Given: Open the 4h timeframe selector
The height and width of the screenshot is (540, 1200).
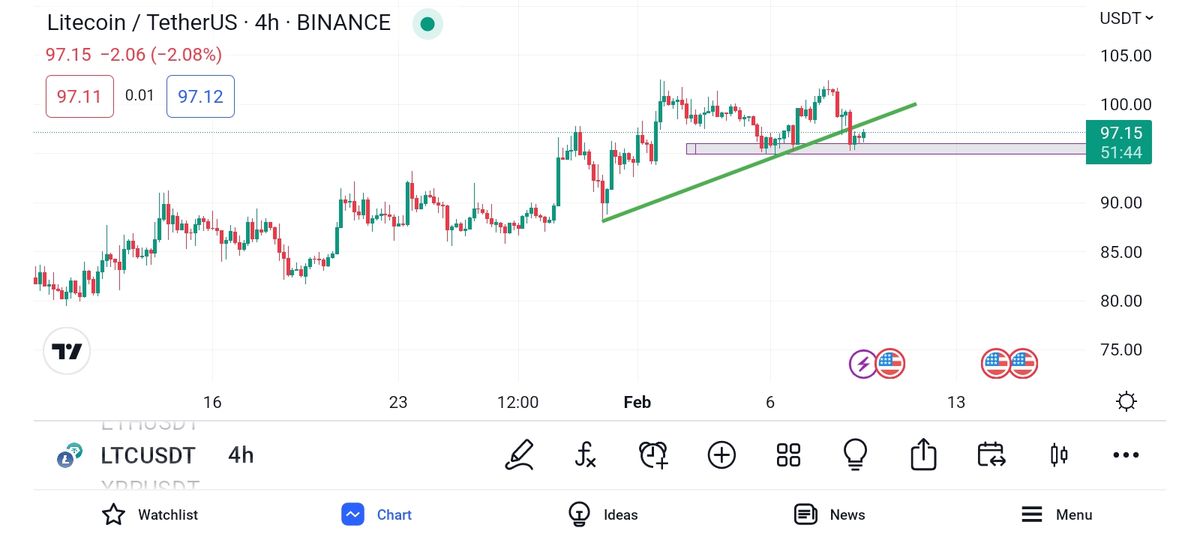Looking at the screenshot, I should tap(241, 456).
